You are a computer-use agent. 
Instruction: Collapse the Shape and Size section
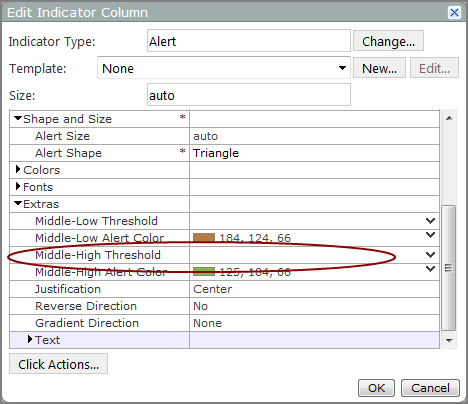point(18,118)
